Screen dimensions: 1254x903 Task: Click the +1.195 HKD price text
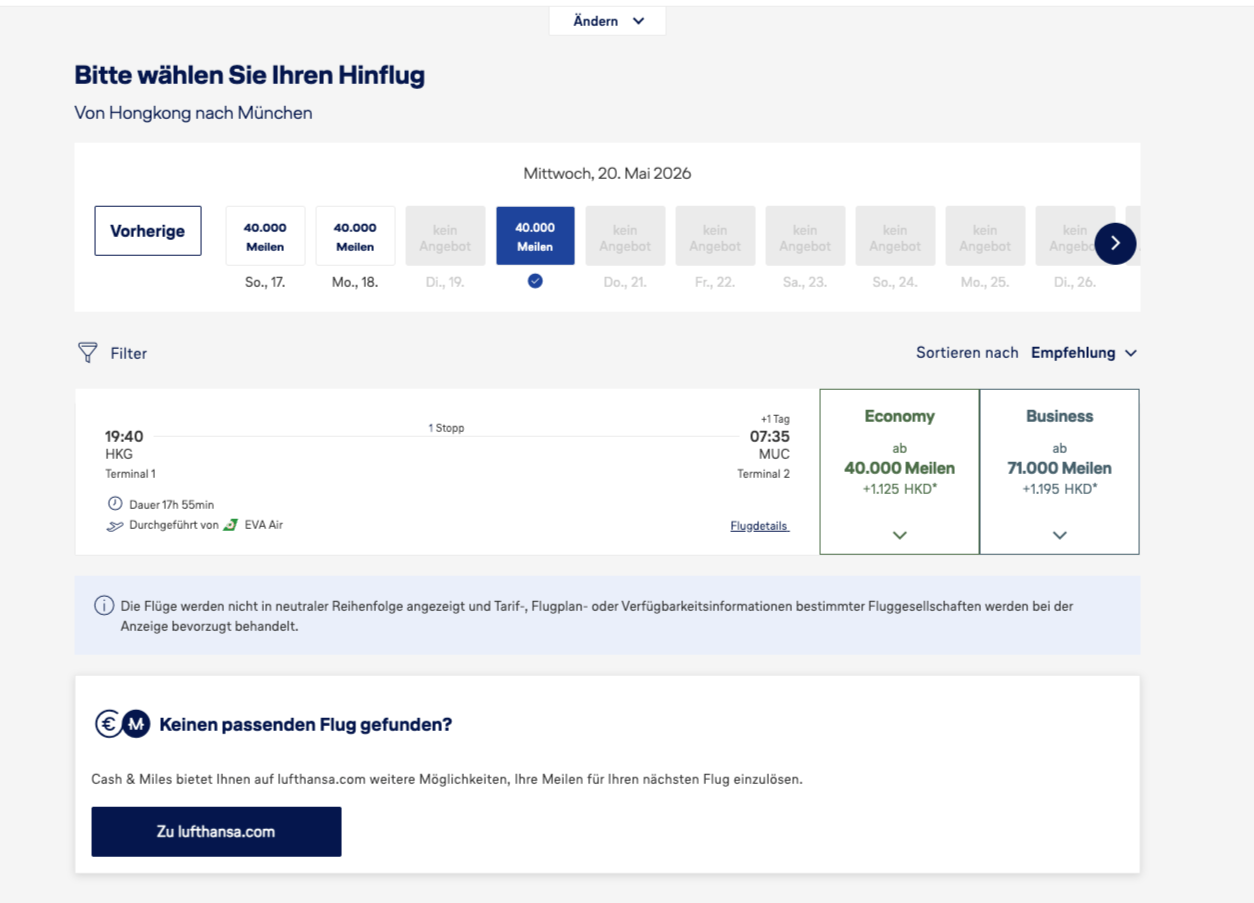[x=1060, y=489]
